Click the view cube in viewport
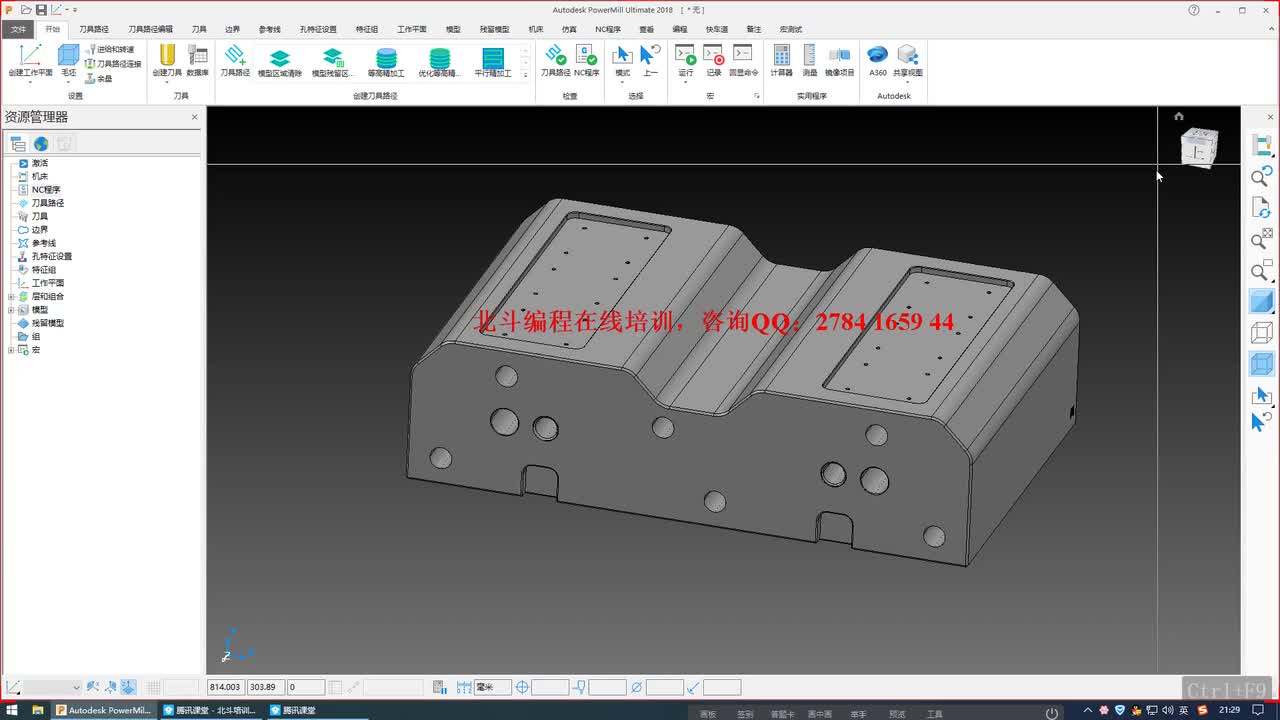The height and width of the screenshot is (720, 1280). [1199, 148]
